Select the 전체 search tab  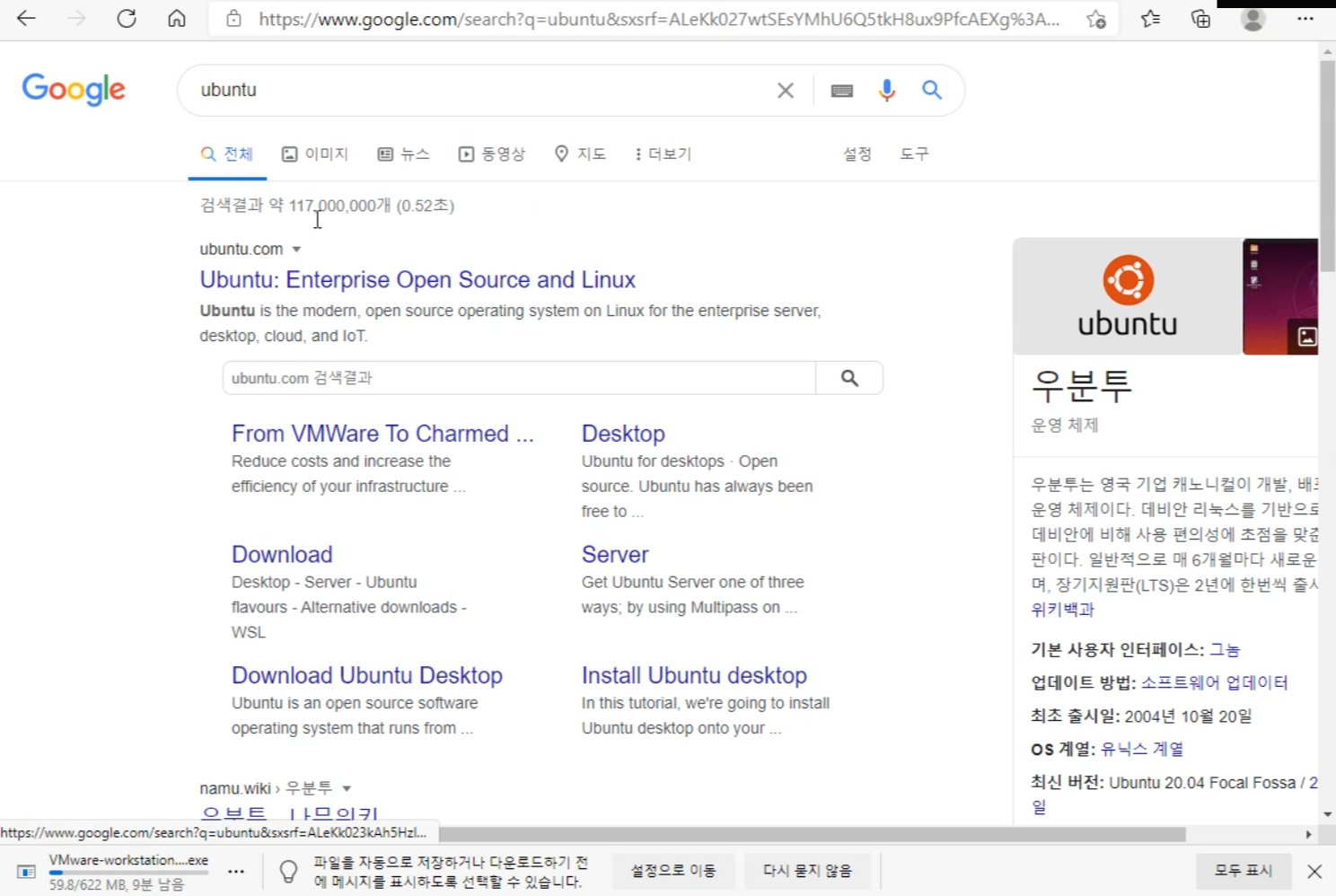[x=227, y=154]
